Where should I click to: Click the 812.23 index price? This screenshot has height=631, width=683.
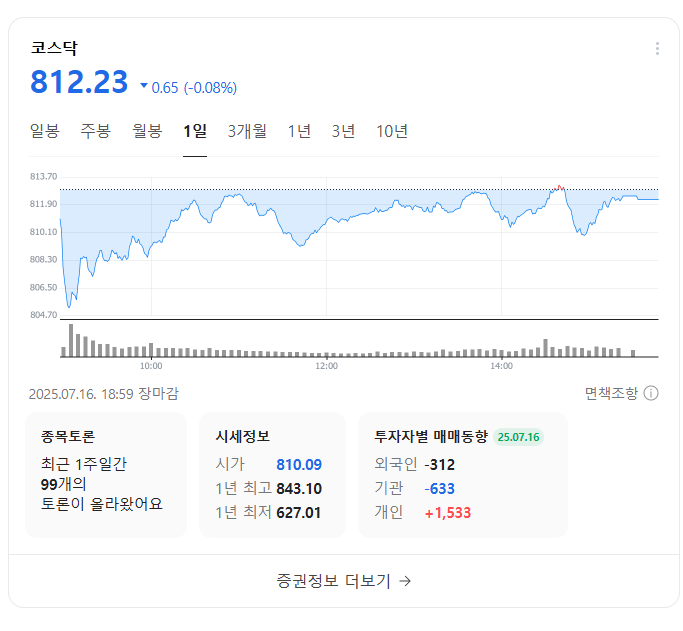[x=79, y=82]
